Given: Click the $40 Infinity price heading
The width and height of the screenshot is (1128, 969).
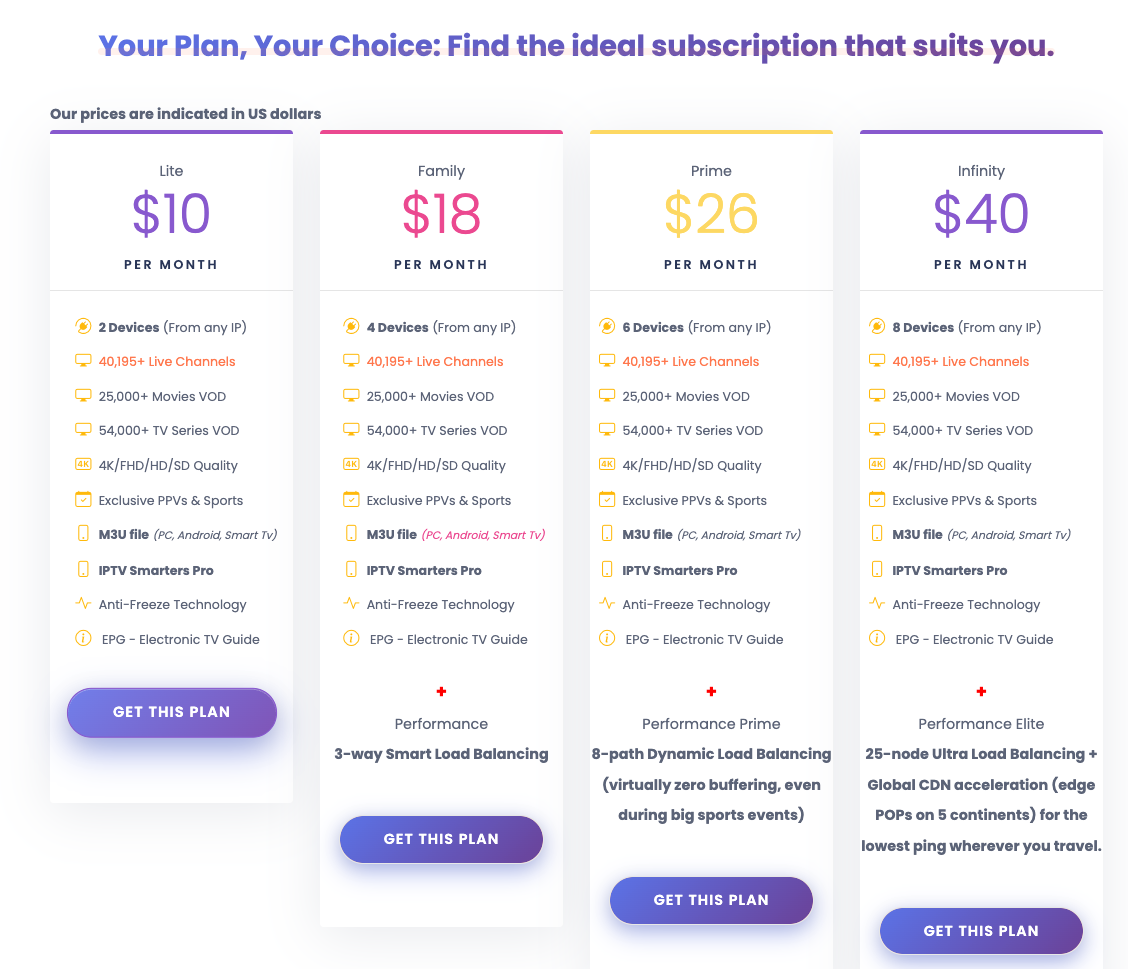Looking at the screenshot, I should pos(981,214).
